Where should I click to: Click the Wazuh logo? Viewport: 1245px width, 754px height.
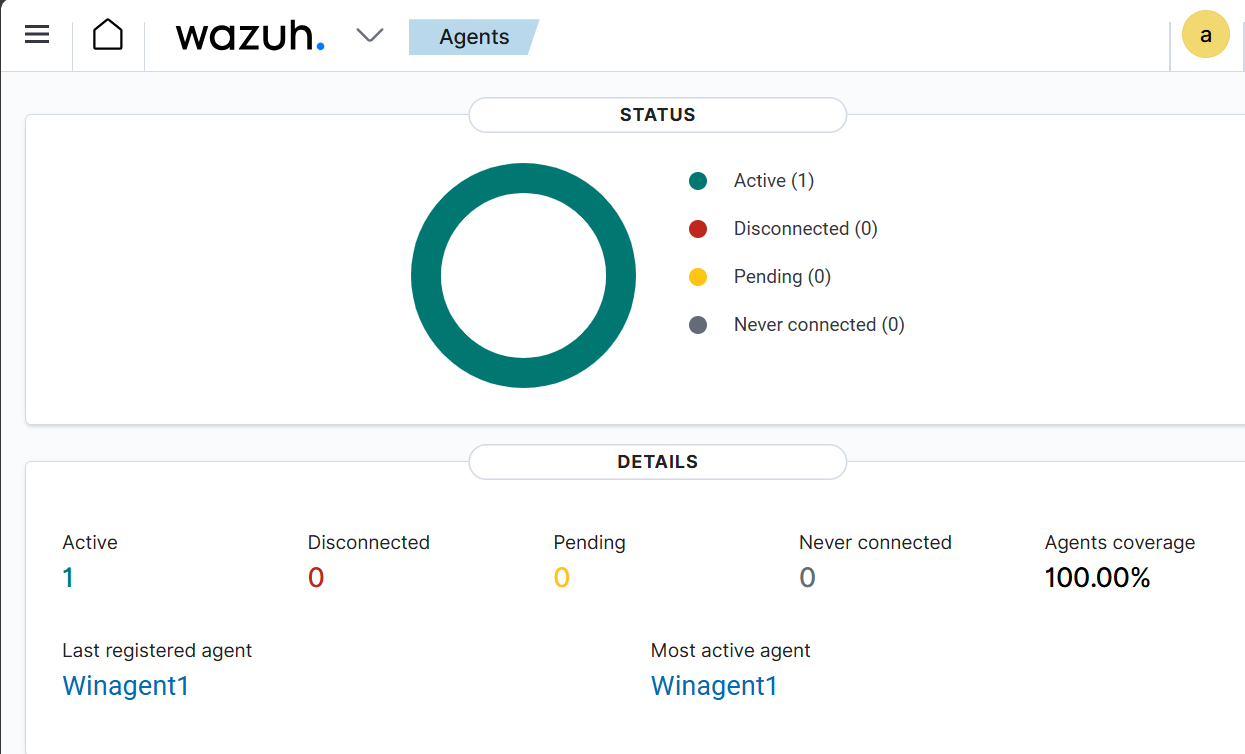click(x=250, y=37)
